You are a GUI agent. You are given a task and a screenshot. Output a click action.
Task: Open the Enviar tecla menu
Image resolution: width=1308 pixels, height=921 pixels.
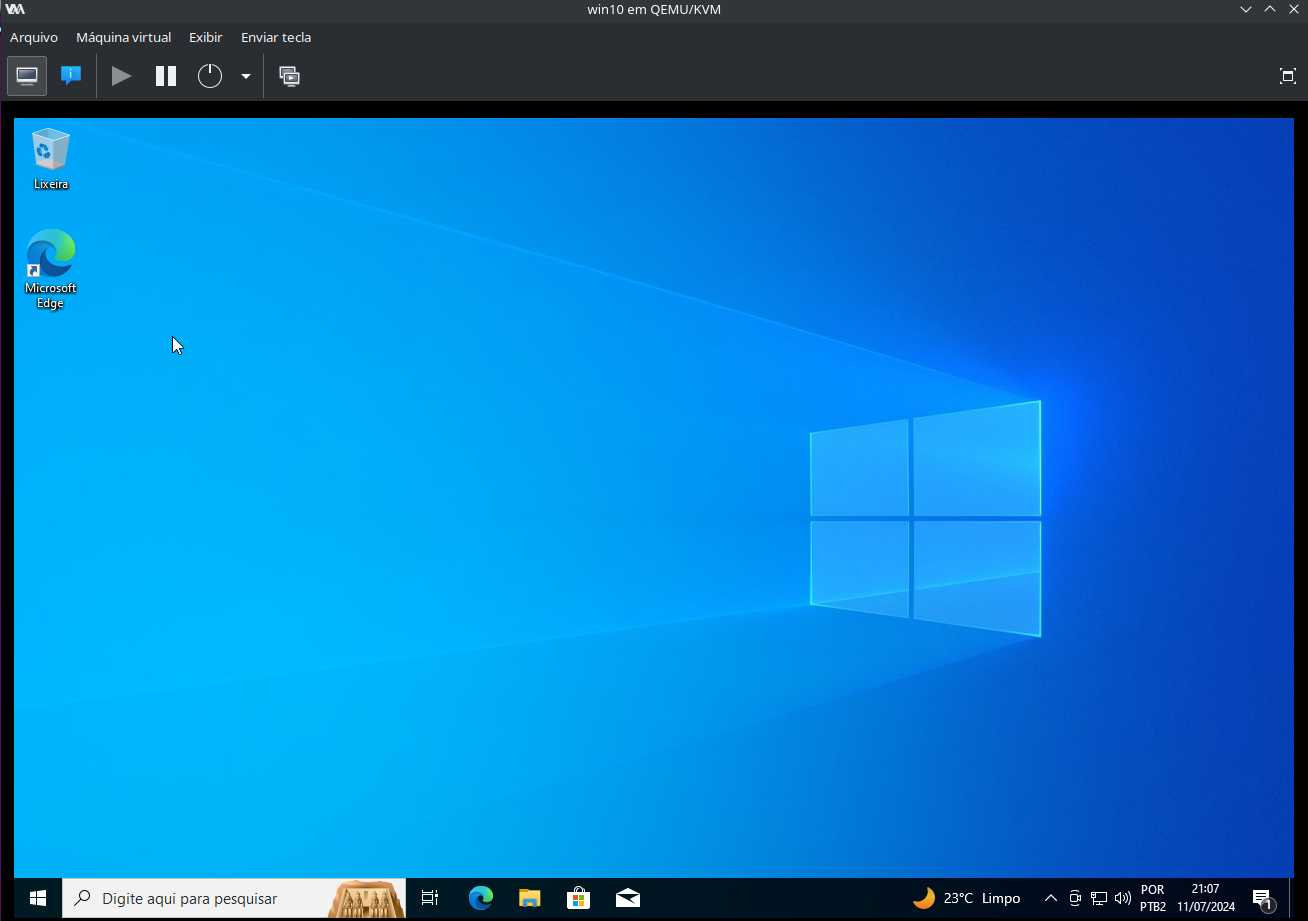pos(276,37)
